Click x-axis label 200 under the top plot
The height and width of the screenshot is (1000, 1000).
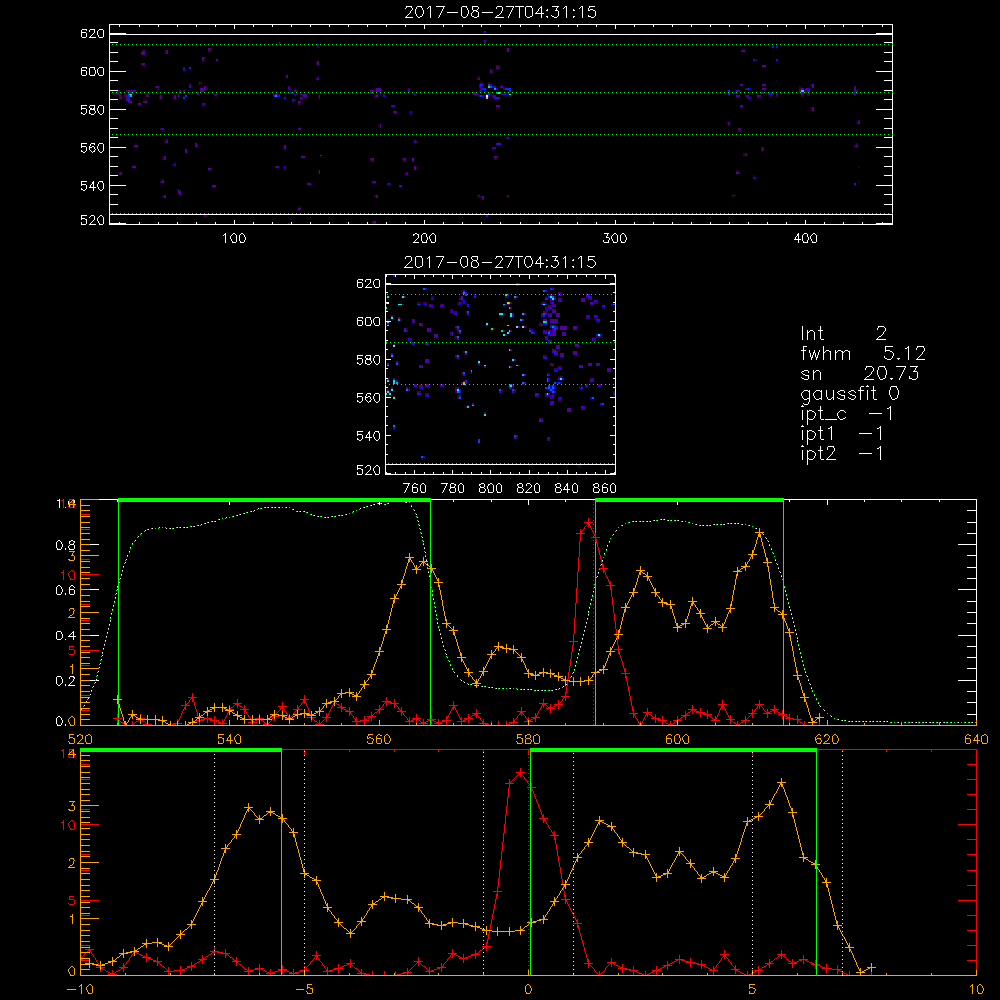424,239
